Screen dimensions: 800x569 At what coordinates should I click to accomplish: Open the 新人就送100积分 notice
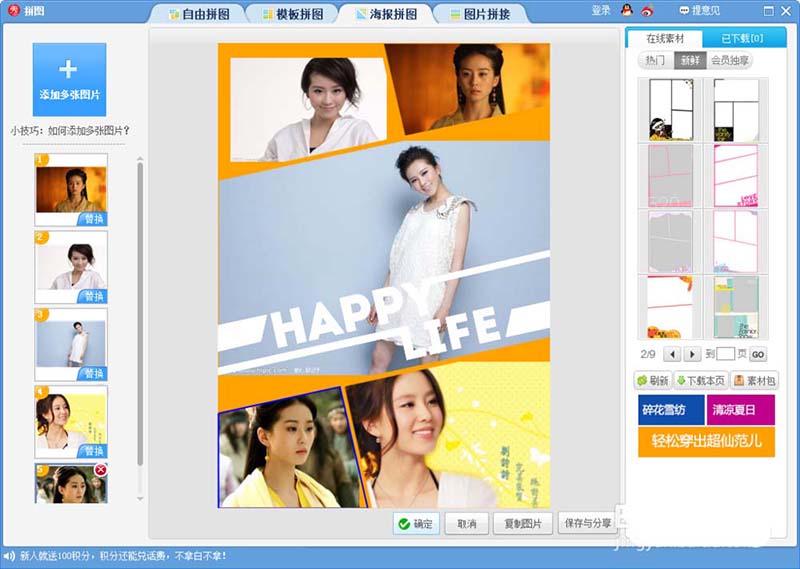pyautogui.click(x=123, y=556)
